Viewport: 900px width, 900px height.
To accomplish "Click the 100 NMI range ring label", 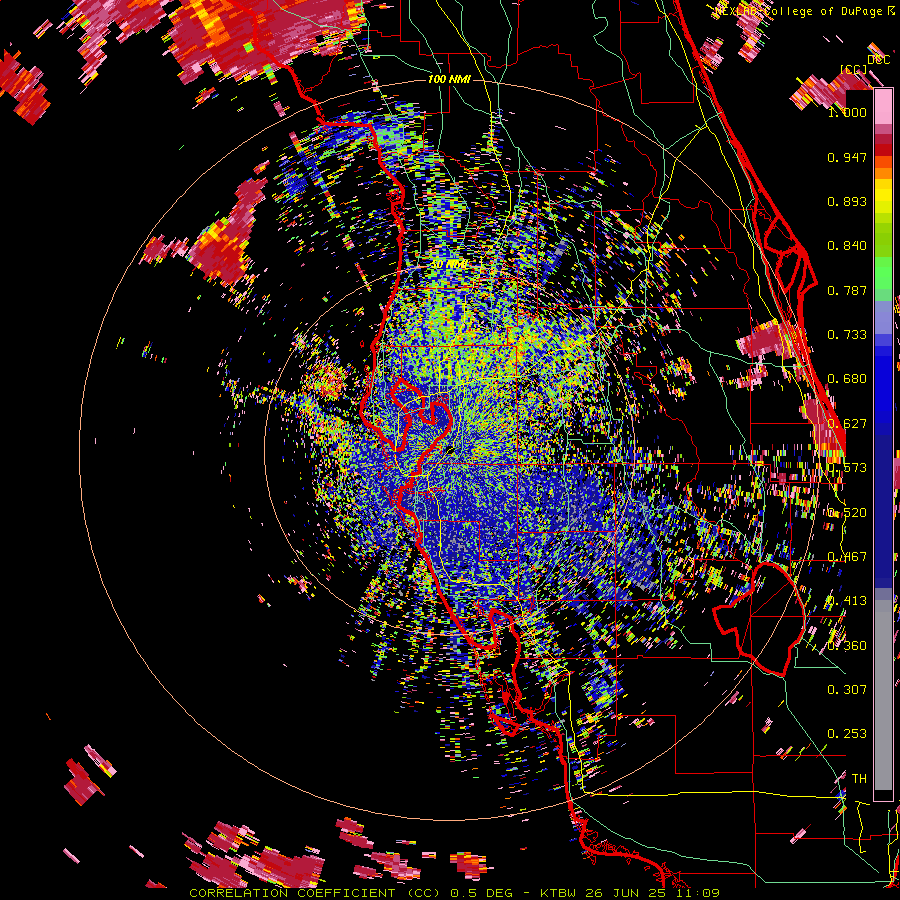I will pyautogui.click(x=449, y=79).
